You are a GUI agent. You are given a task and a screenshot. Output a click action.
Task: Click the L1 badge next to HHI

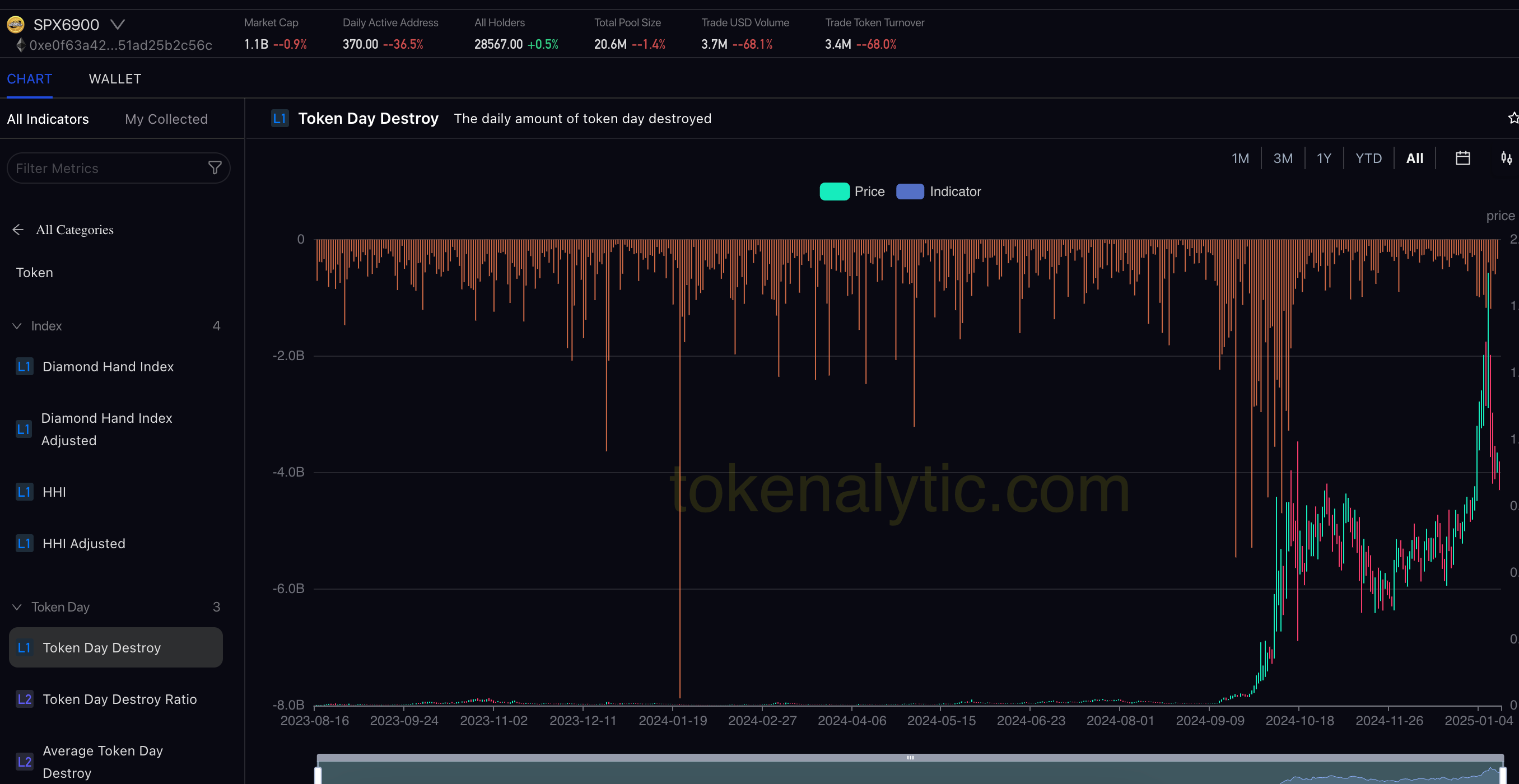pos(24,492)
